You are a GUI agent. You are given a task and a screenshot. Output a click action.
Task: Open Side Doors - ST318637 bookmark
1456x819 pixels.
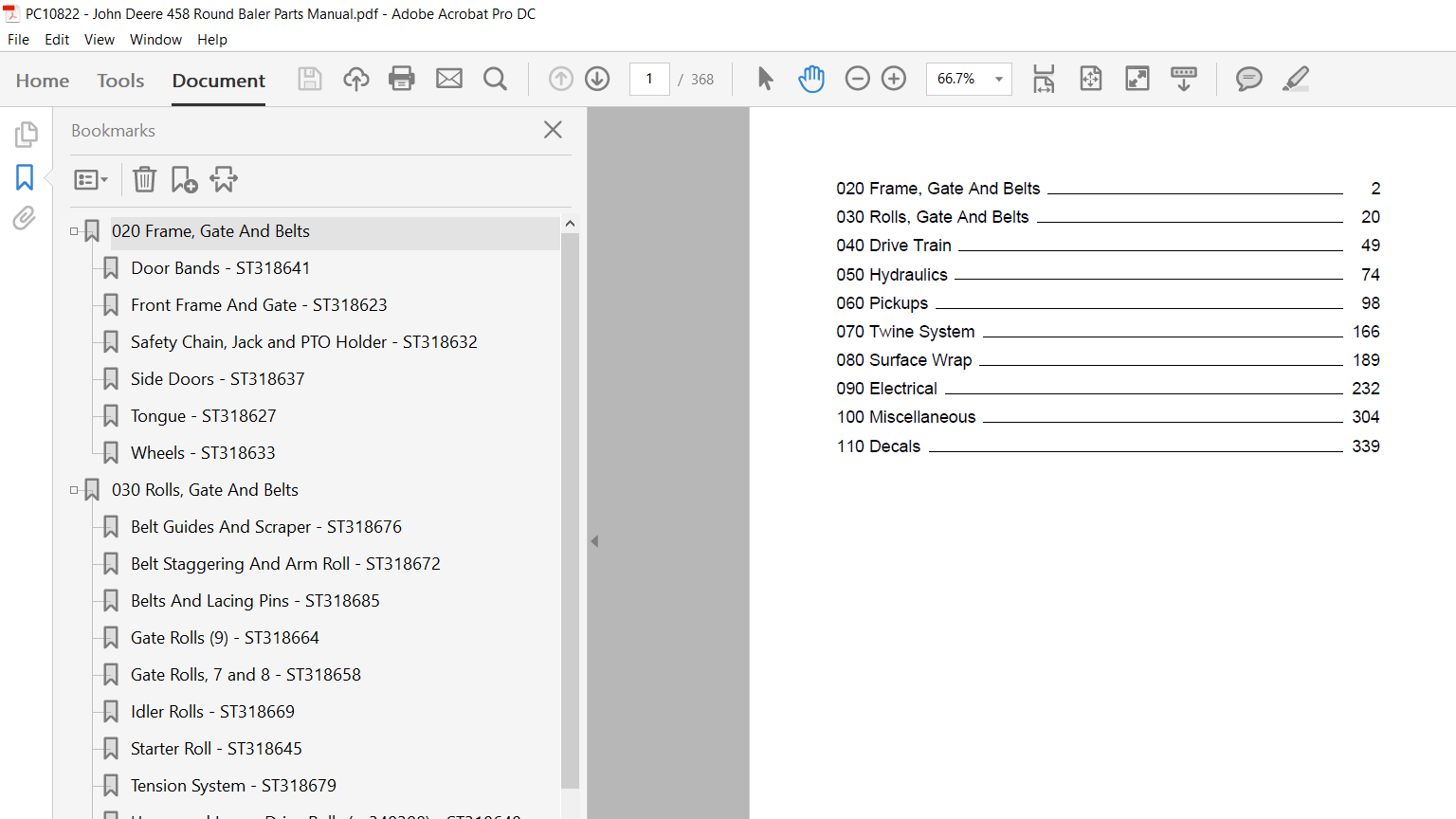(x=217, y=379)
